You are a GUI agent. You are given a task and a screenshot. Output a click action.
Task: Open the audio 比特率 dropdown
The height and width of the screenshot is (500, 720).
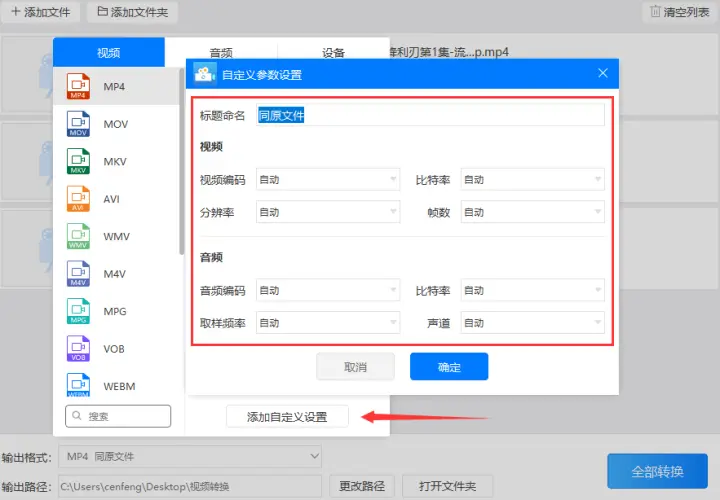point(533,290)
